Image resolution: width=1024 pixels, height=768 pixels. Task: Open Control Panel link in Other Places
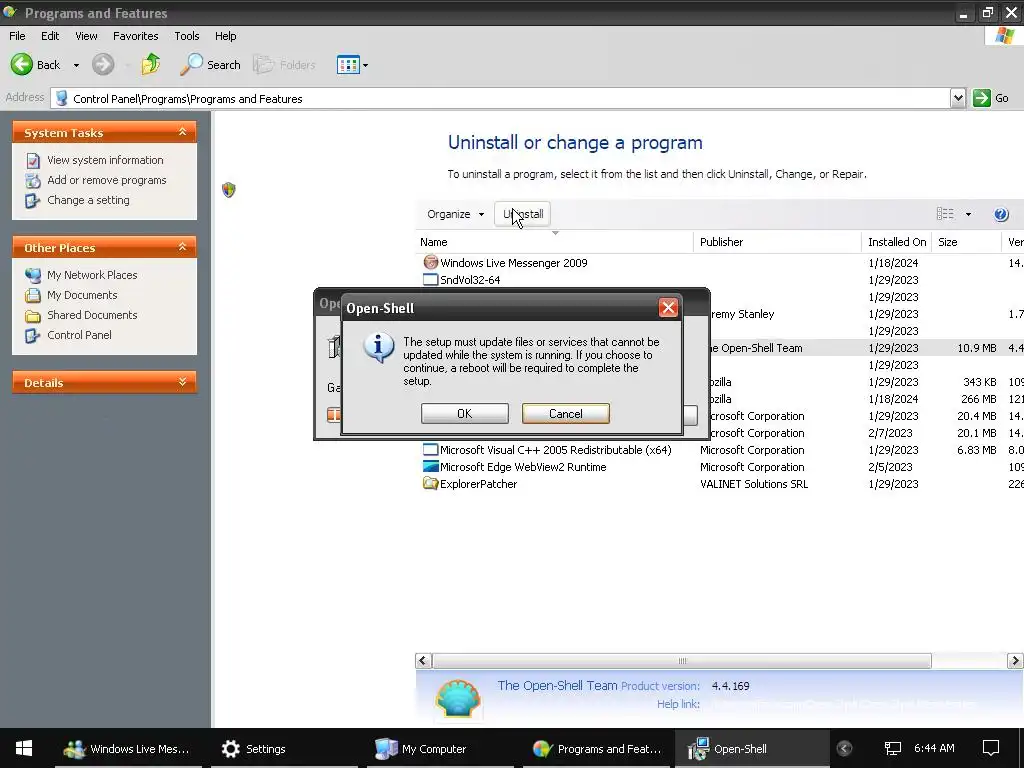[x=79, y=335]
